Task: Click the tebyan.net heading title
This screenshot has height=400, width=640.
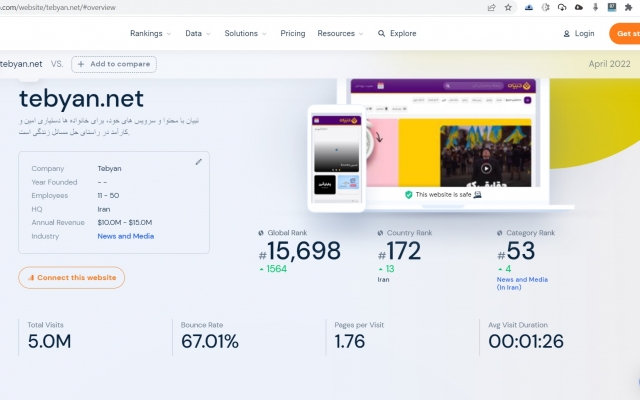Action: 81,98
